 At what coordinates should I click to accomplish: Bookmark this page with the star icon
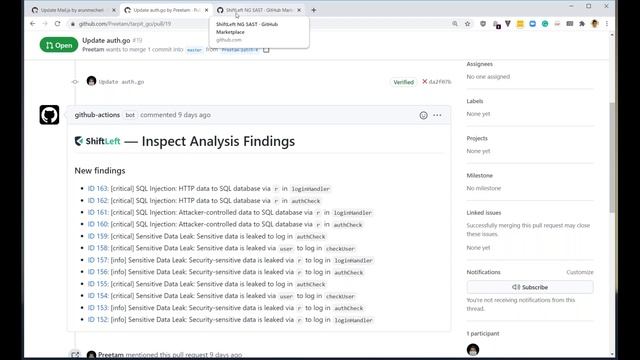click(x=468, y=24)
